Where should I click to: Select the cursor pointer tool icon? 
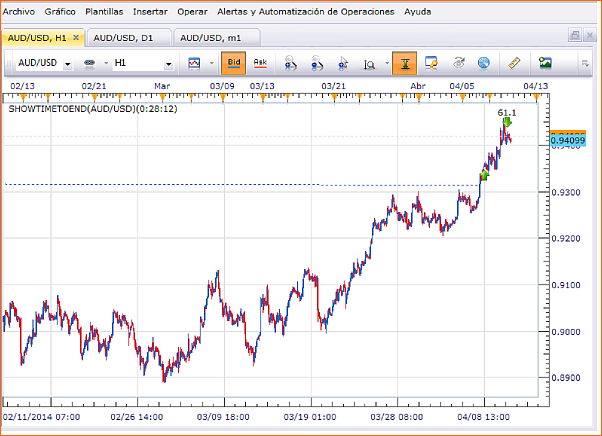click(x=343, y=63)
